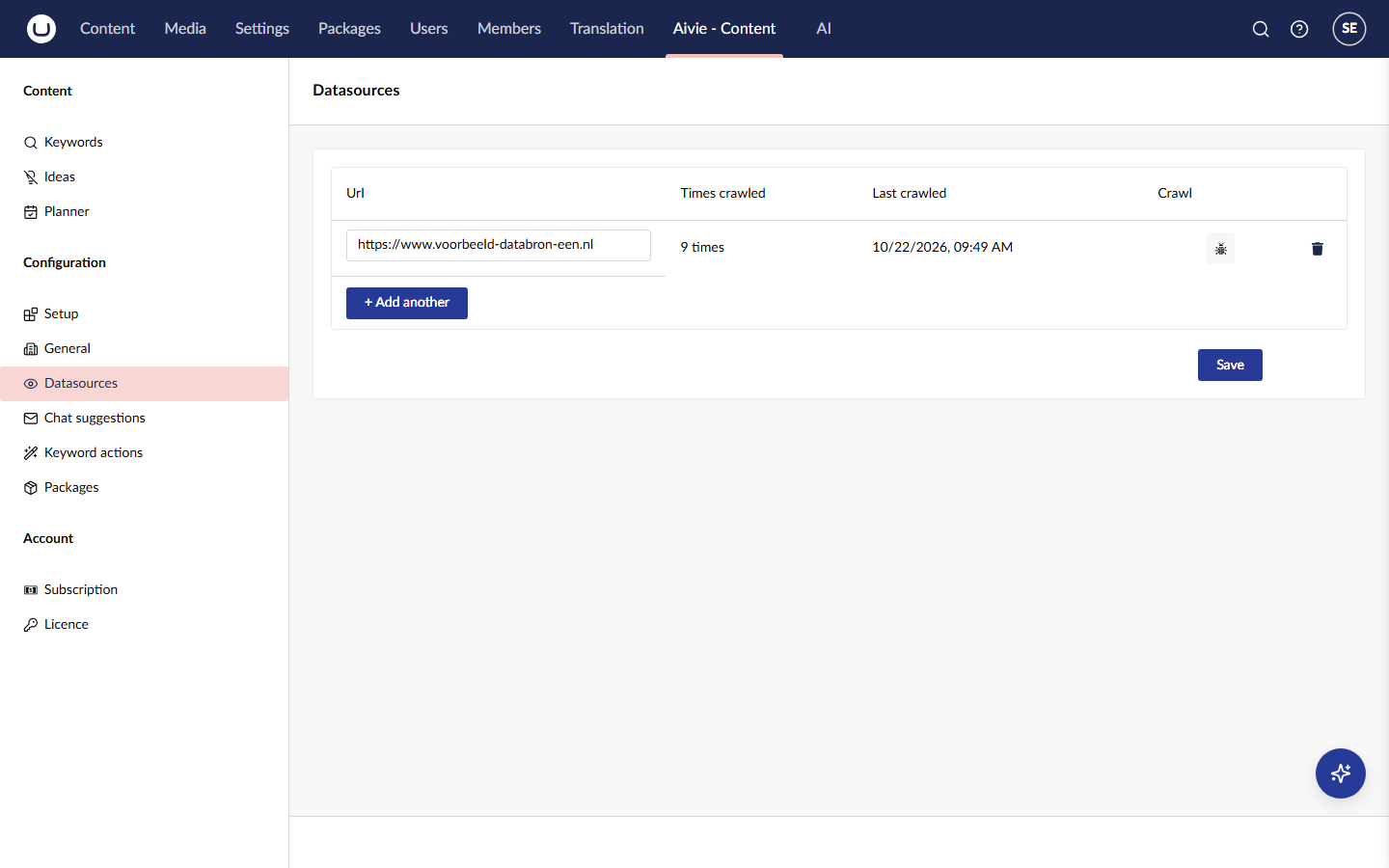
Task: Open Keyword actions page
Action: click(145, 452)
